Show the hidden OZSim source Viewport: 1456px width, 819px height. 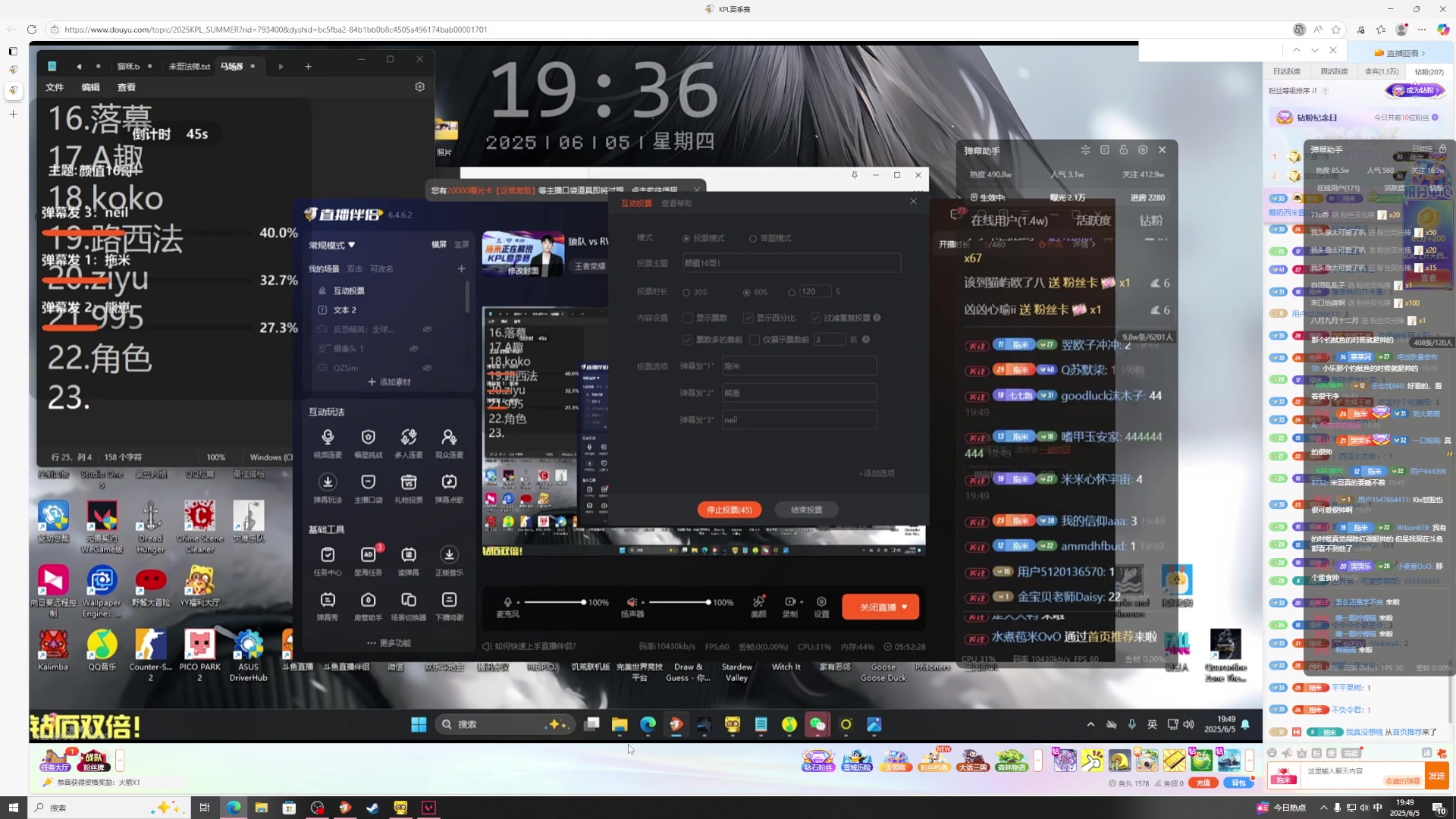pyautogui.click(x=427, y=368)
